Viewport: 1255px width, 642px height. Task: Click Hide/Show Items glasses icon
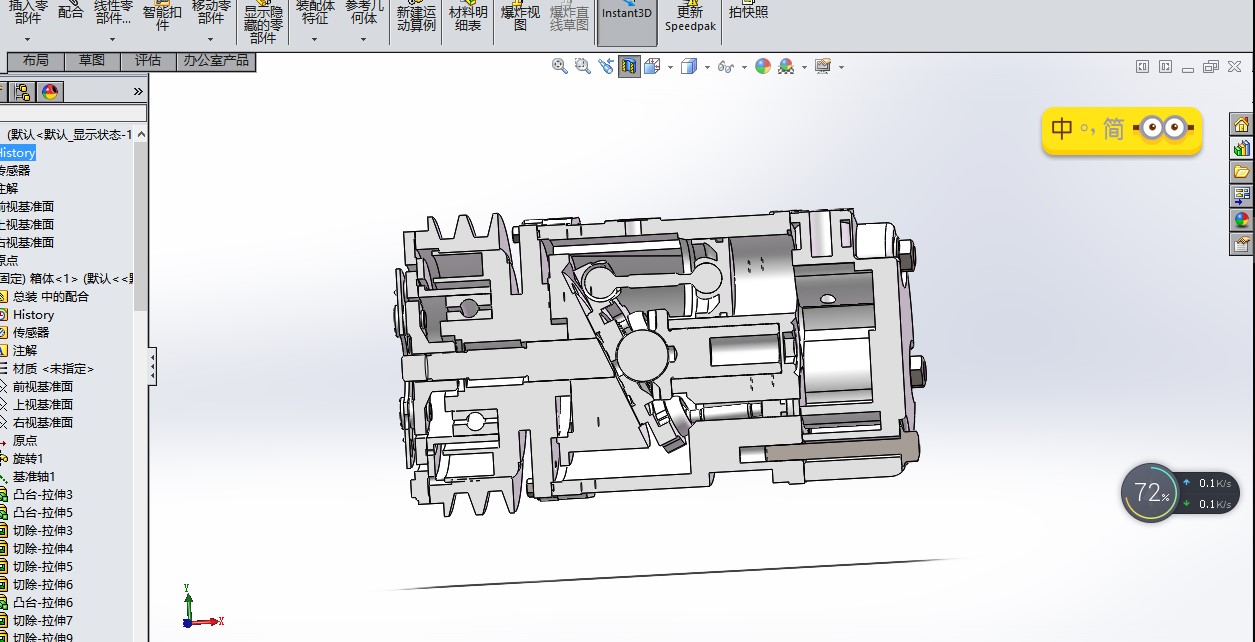(726, 67)
